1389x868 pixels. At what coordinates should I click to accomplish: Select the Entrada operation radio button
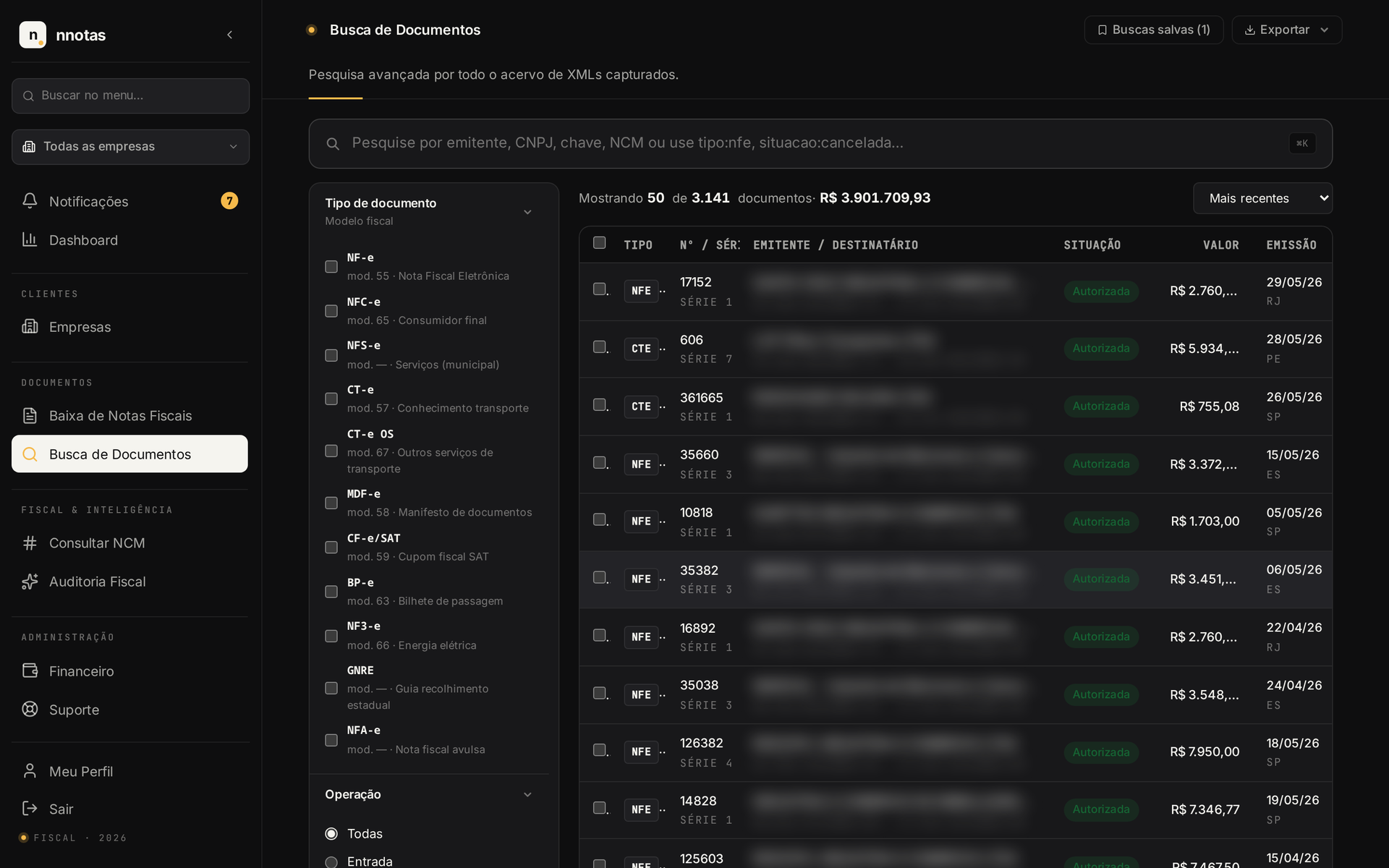coord(331,862)
